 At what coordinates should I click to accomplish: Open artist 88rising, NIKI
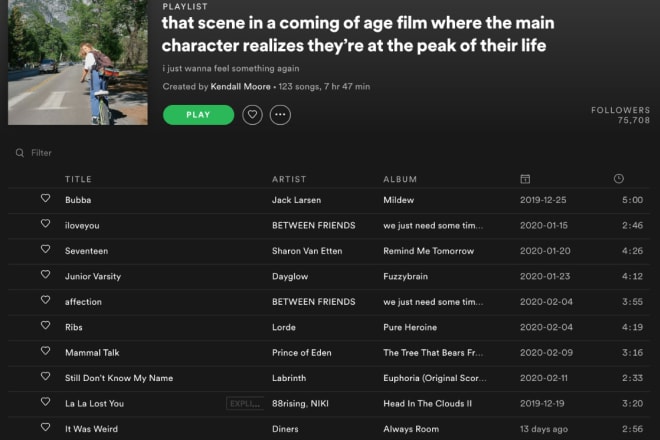300,403
